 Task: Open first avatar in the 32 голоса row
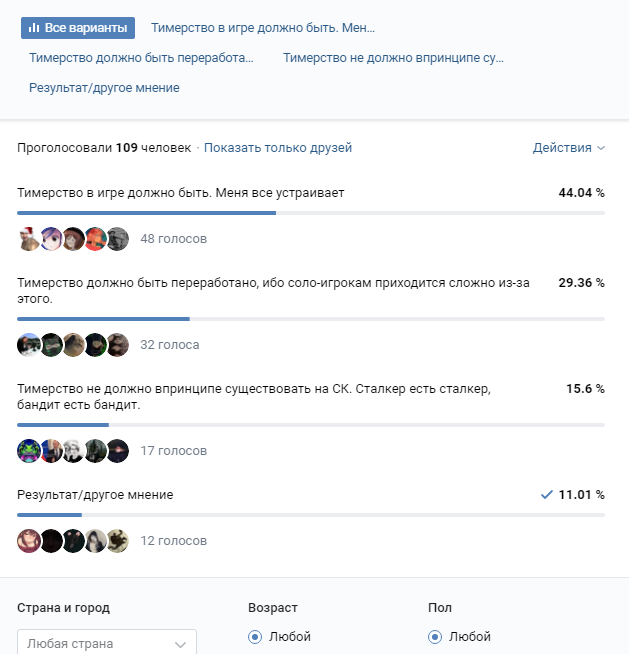[x=29, y=345]
